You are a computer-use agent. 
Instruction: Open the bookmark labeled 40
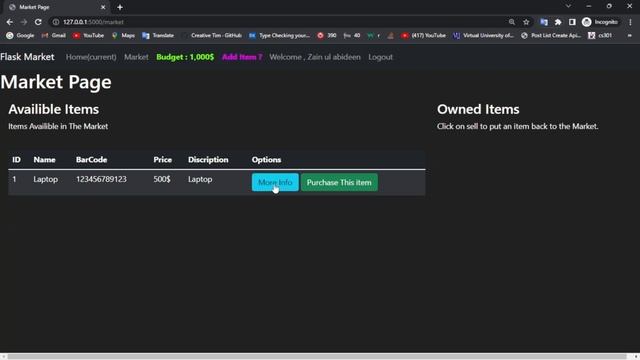352,36
